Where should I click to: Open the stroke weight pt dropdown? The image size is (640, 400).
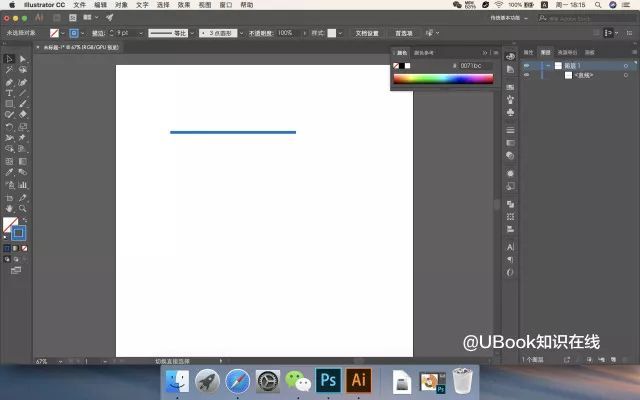[x=141, y=33]
